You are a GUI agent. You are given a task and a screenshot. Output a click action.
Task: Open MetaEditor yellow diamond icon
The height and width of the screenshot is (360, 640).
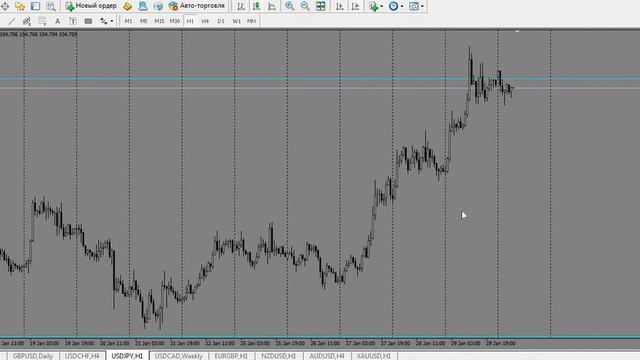127,6
